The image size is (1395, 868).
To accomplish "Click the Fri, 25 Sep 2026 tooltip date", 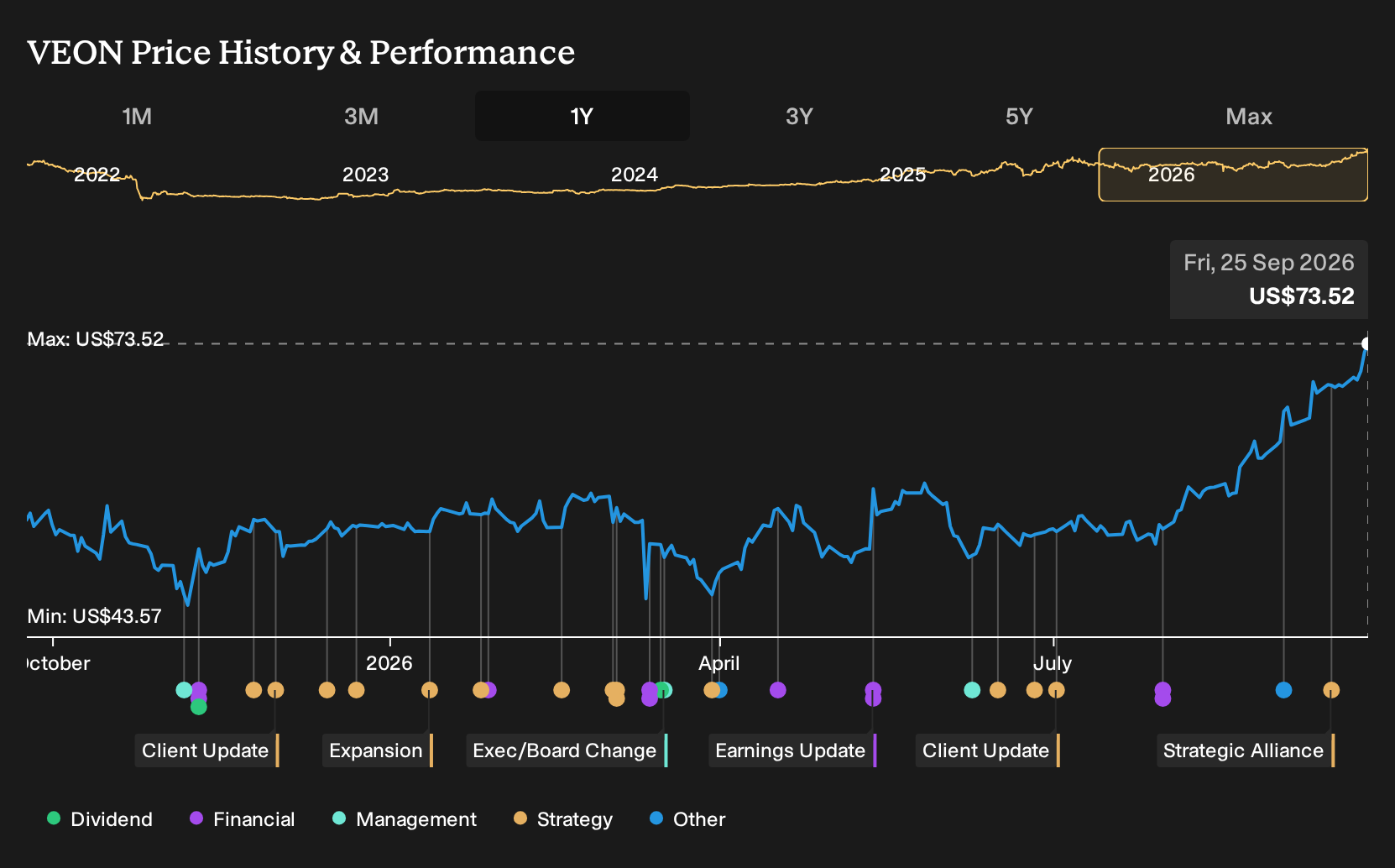I will tap(1269, 263).
